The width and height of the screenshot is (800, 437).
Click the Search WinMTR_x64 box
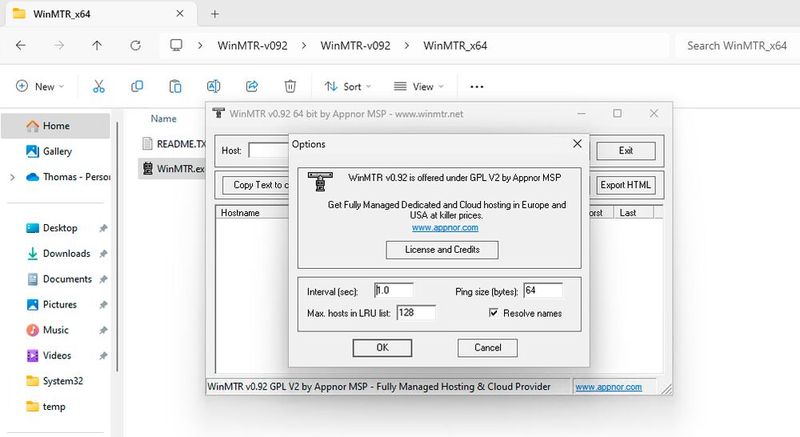pyautogui.click(x=736, y=45)
